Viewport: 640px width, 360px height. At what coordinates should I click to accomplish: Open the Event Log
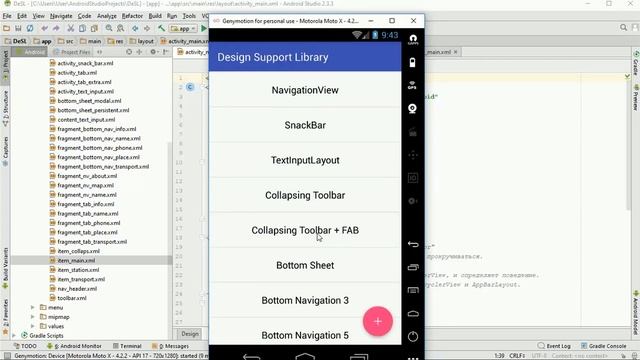point(553,346)
